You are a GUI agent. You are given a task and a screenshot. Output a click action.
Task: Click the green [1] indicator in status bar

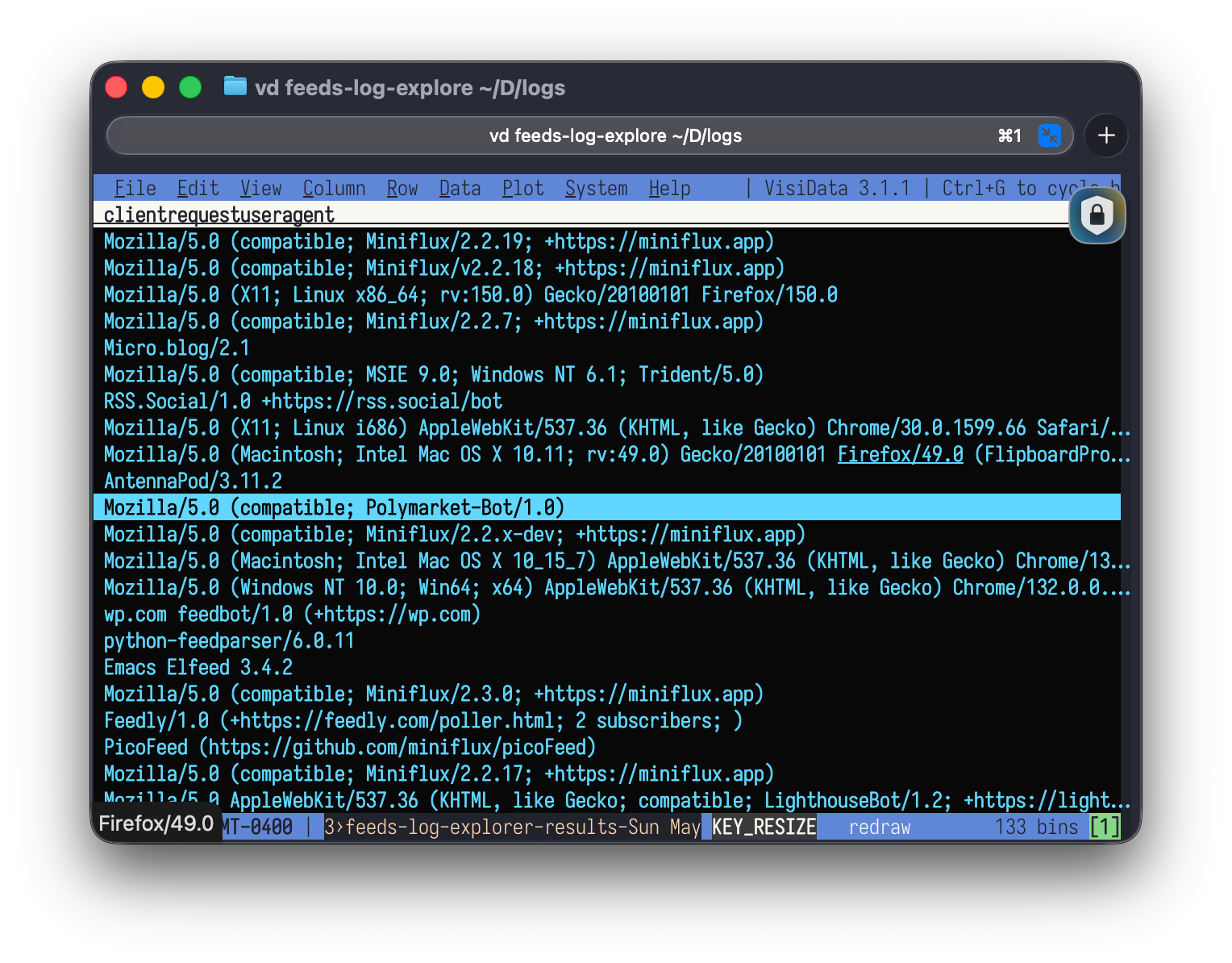click(1105, 827)
